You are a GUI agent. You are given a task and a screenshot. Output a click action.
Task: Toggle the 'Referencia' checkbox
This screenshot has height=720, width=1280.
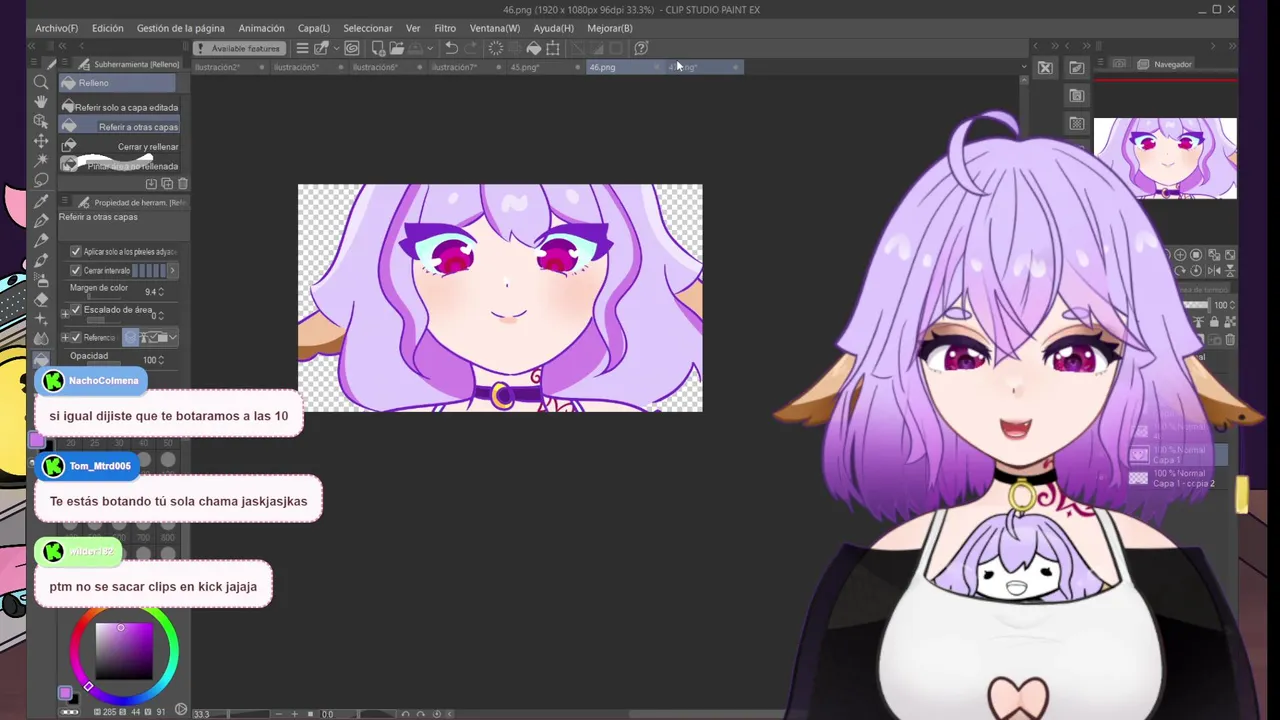[x=76, y=338]
